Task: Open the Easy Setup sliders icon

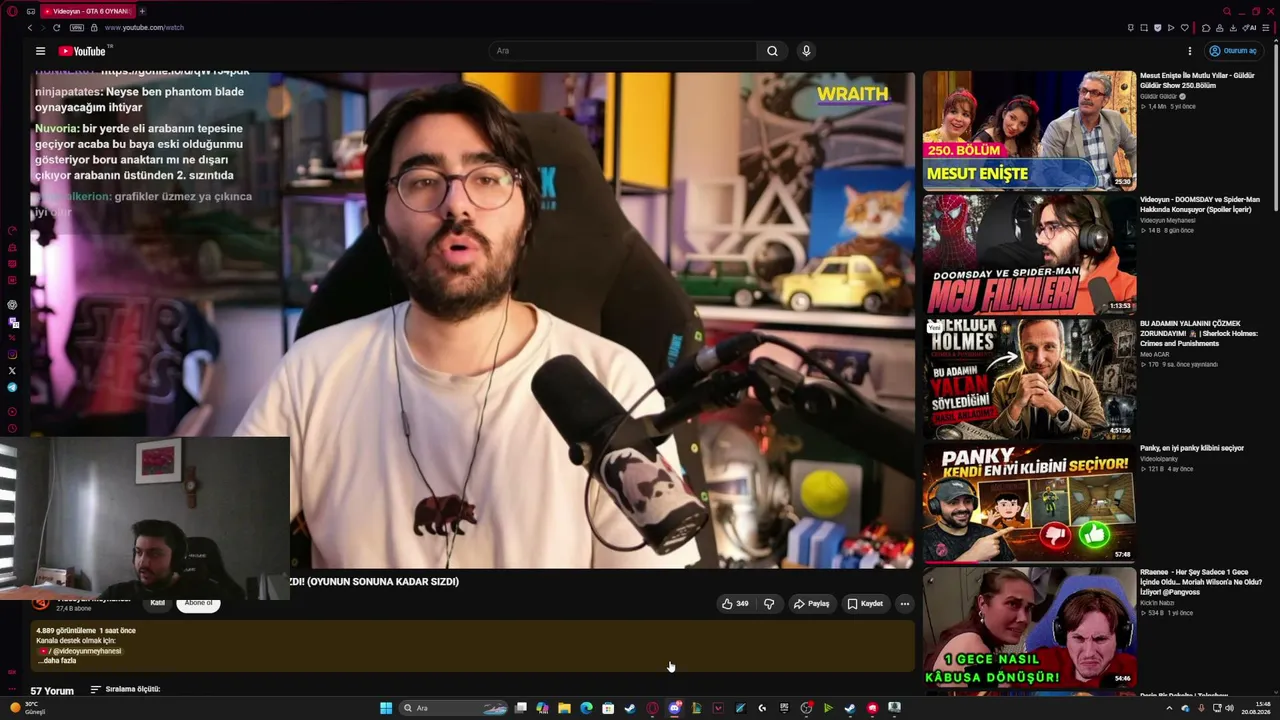Action: (1266, 28)
